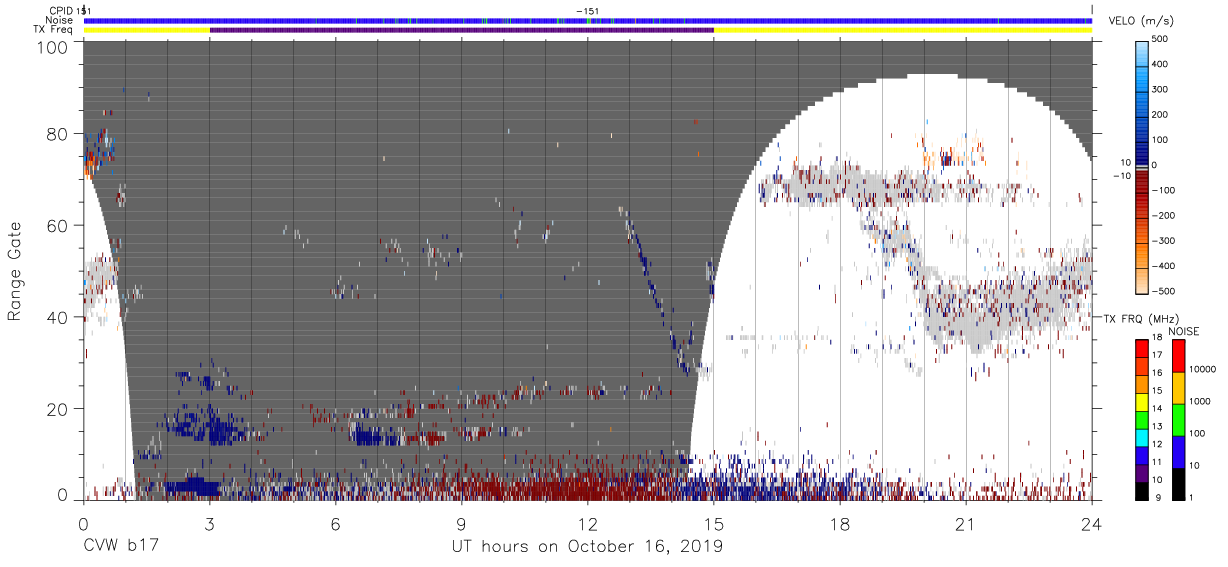The image size is (1228, 567).
Task: Click the -10 threshold label beside velocity colorbar
Action: click(x=1124, y=176)
